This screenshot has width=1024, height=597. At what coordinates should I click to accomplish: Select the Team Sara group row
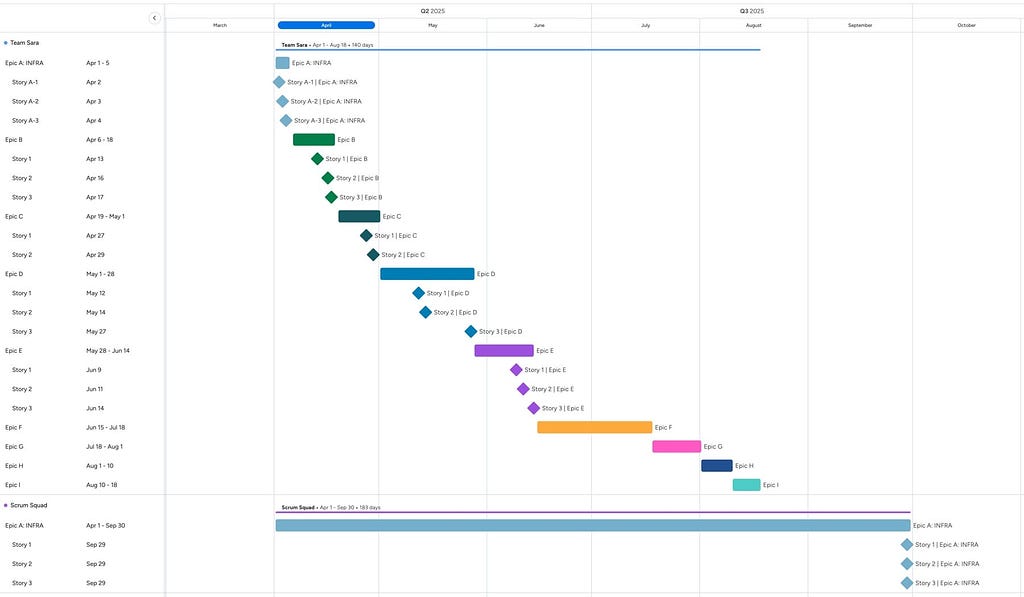[82, 43]
